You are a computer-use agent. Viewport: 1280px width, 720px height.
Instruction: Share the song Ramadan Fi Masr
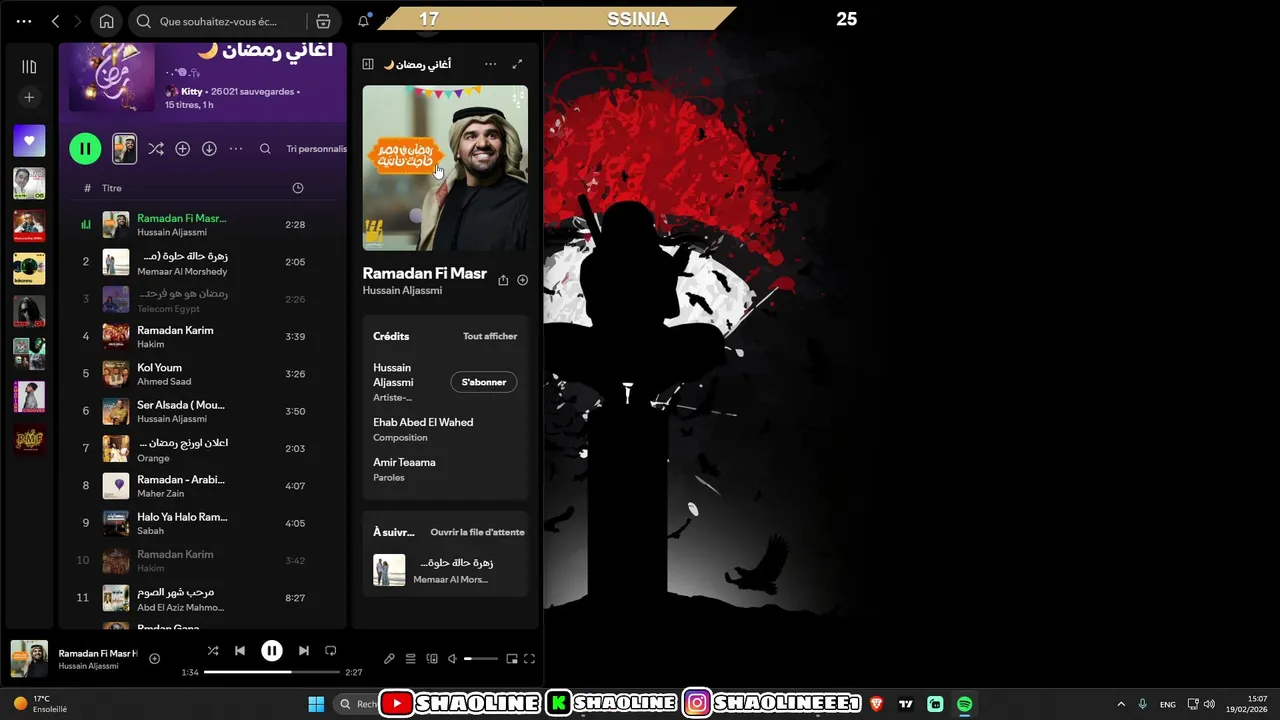click(503, 281)
